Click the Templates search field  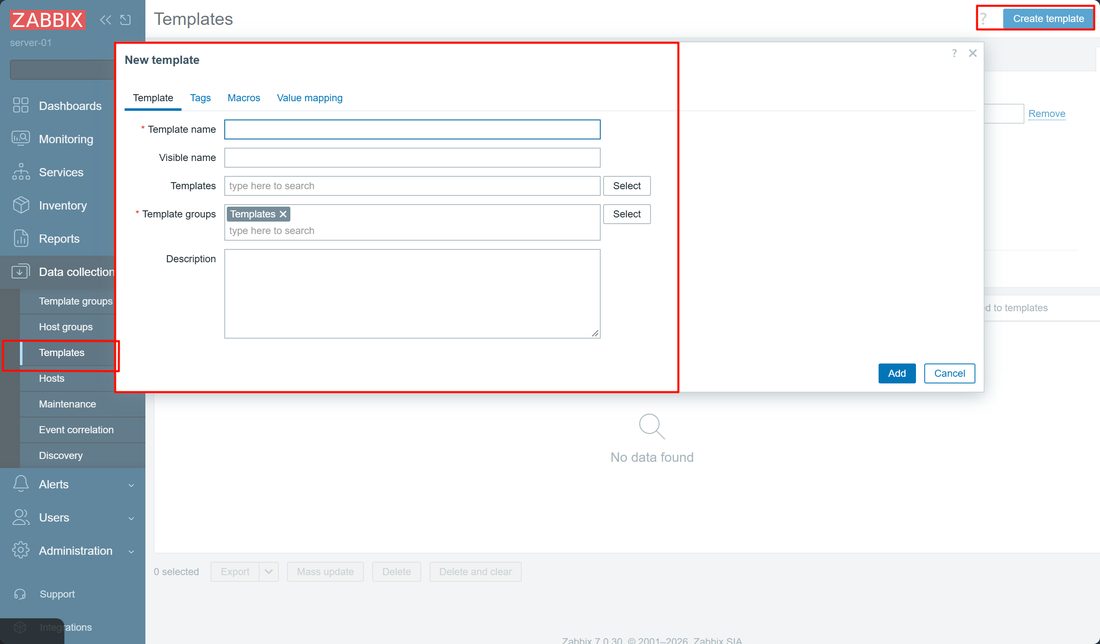[x=412, y=186]
